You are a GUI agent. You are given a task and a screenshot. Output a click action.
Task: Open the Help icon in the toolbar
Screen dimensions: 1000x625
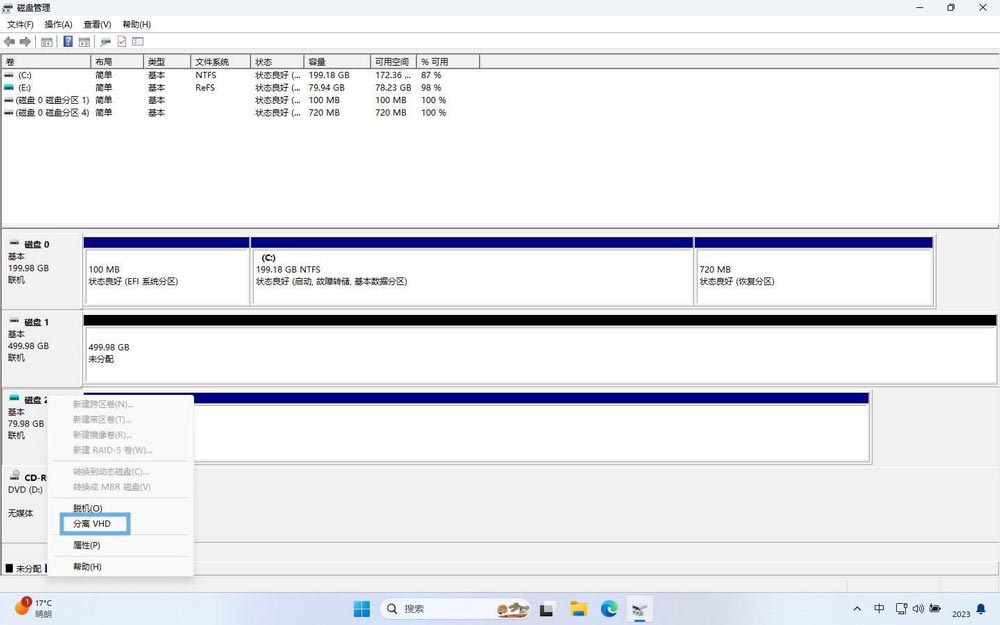(68, 41)
